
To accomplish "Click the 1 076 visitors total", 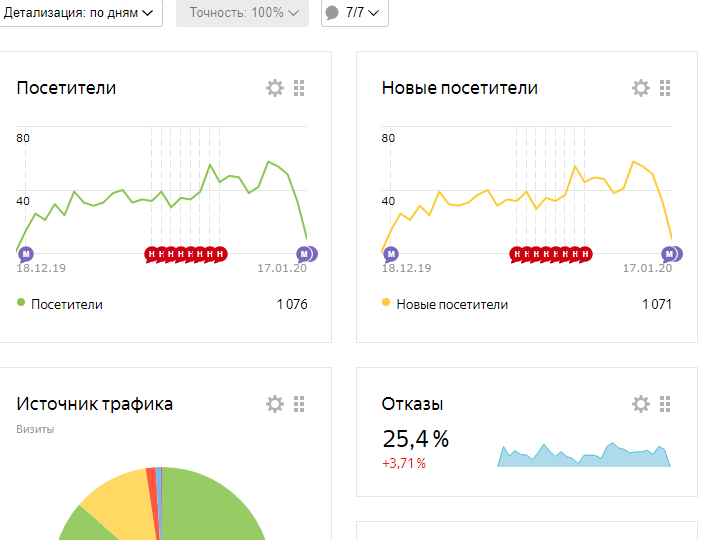I will [292, 304].
